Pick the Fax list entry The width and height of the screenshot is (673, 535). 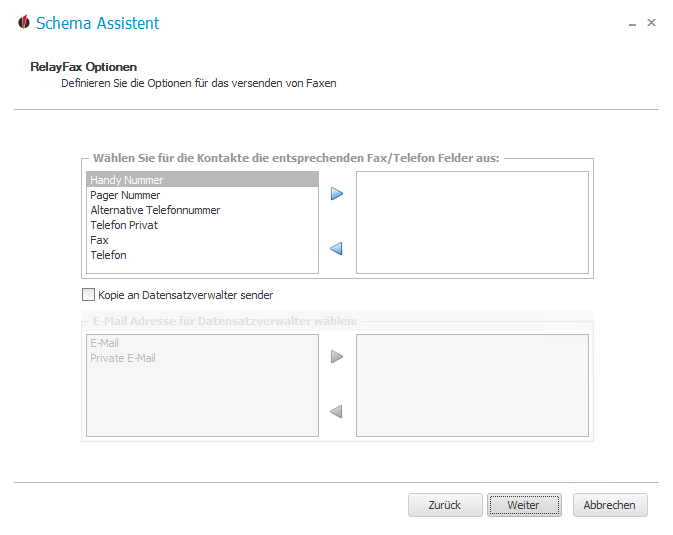(202, 240)
